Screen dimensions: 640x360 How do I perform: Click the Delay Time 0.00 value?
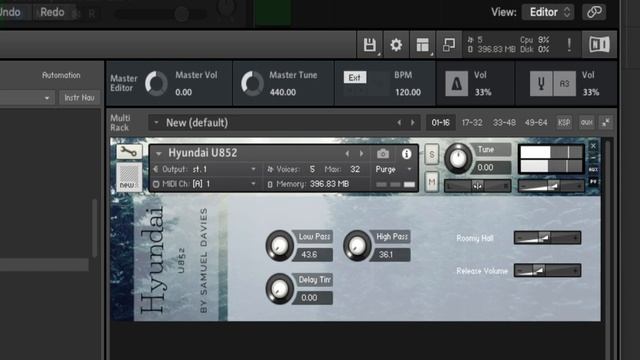[312, 298]
